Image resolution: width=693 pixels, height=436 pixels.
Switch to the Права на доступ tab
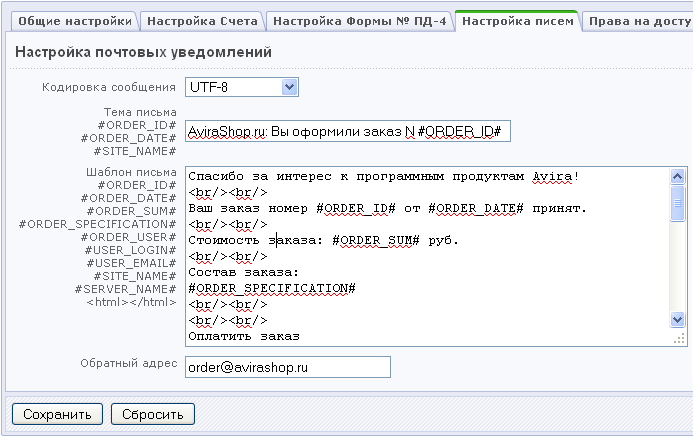637,21
